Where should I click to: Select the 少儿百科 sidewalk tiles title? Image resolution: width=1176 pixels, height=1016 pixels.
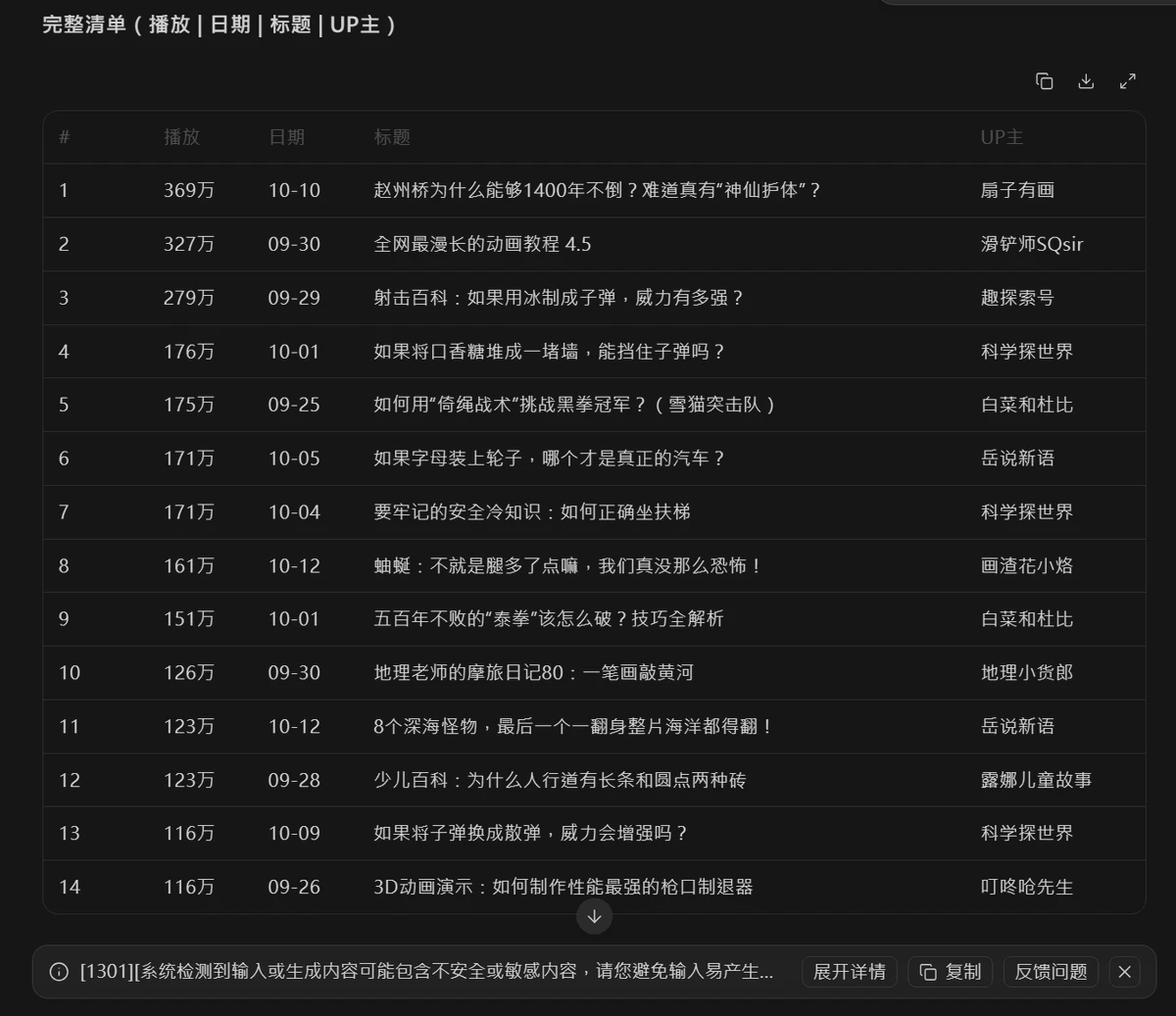560,780
